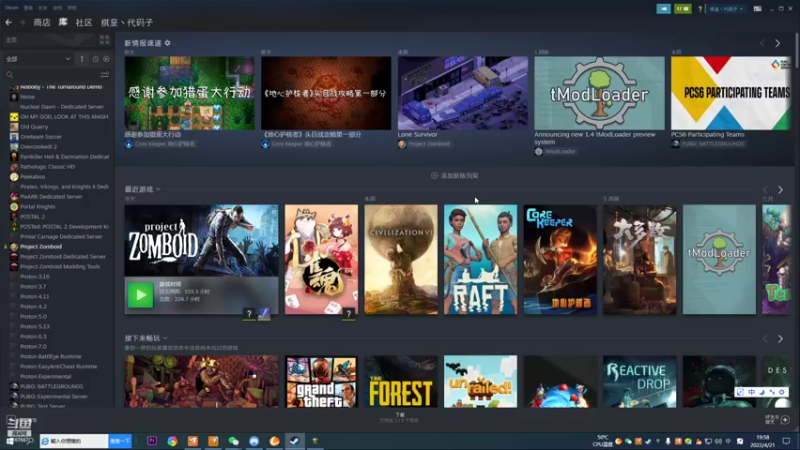800x450 pixels.
Task: Click the library search magnifier icon
Action: (x=9, y=75)
